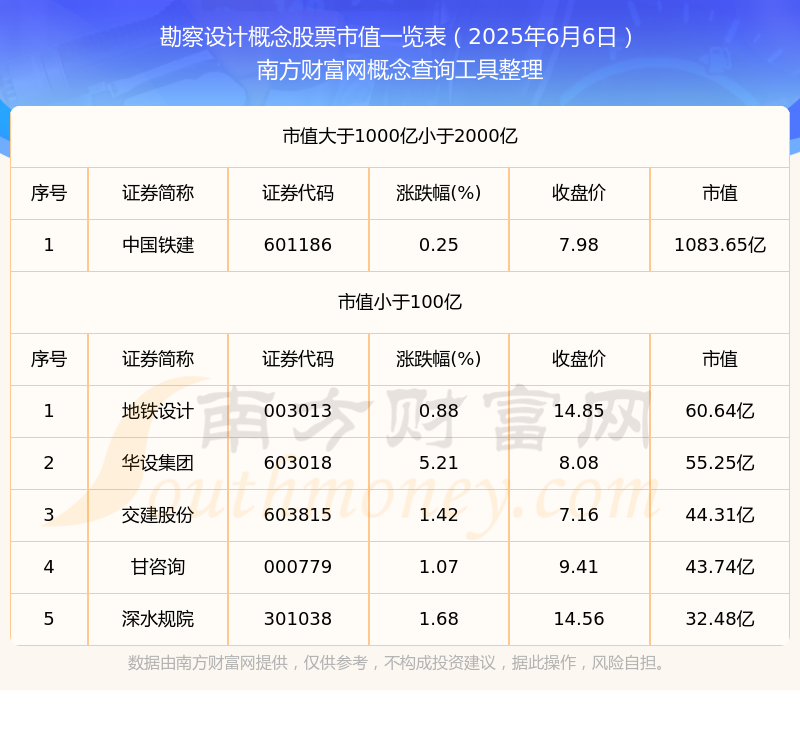Select section heading 市值大于1000亿小于2000亿
800x740 pixels.
(x=400, y=136)
